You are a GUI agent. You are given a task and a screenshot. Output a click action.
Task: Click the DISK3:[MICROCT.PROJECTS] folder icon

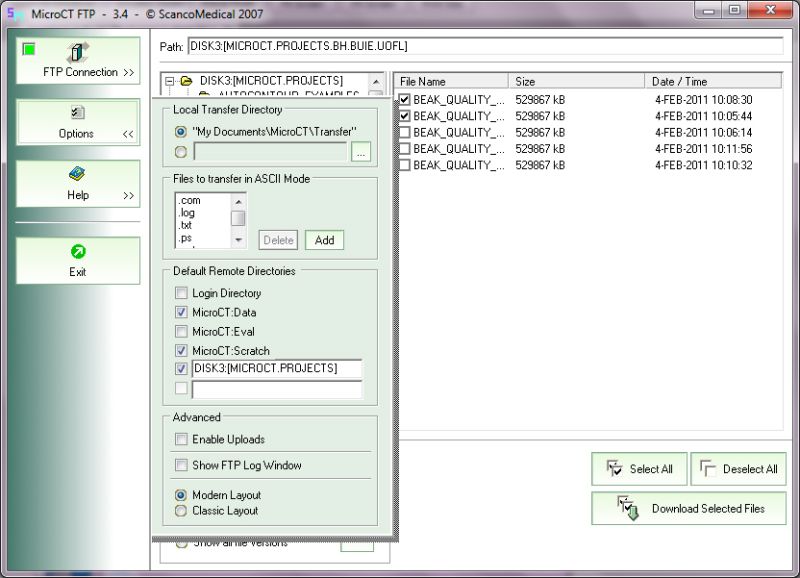[x=187, y=81]
